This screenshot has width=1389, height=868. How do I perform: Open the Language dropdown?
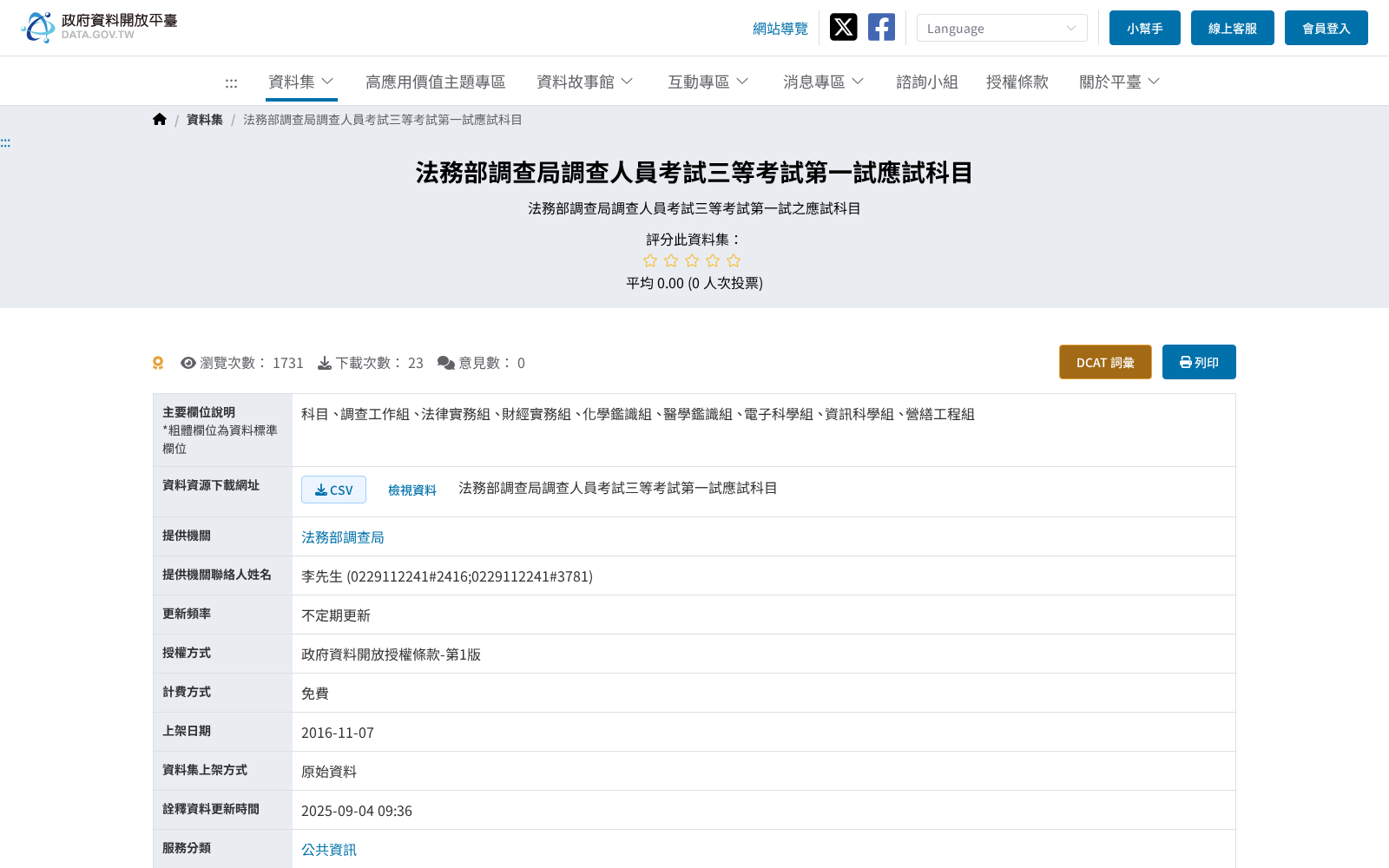pyautogui.click(x=1002, y=28)
